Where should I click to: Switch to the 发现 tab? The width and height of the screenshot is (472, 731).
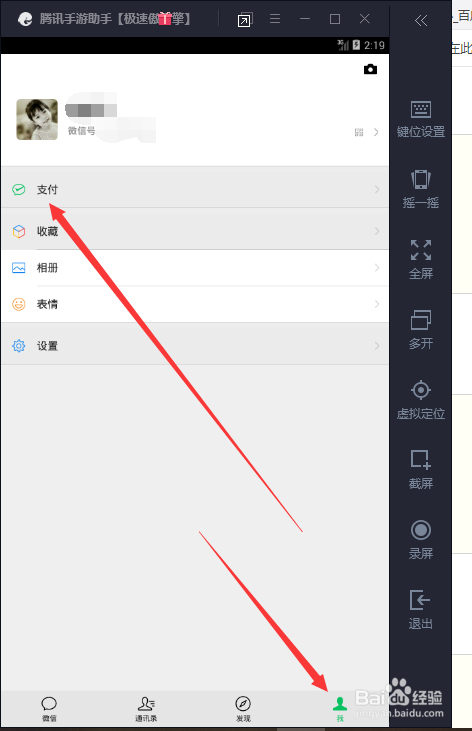pos(243,709)
